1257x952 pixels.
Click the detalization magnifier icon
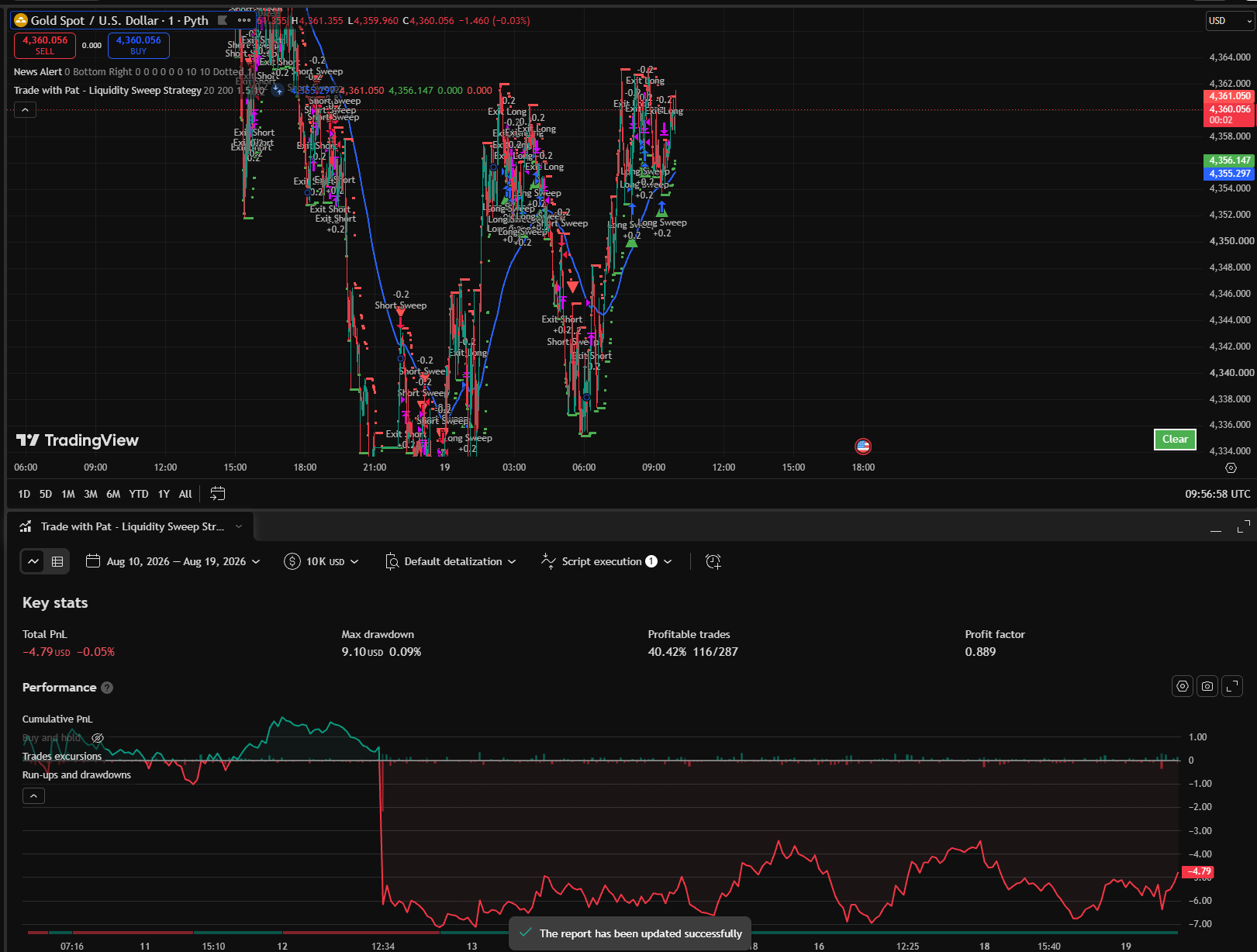(x=392, y=561)
